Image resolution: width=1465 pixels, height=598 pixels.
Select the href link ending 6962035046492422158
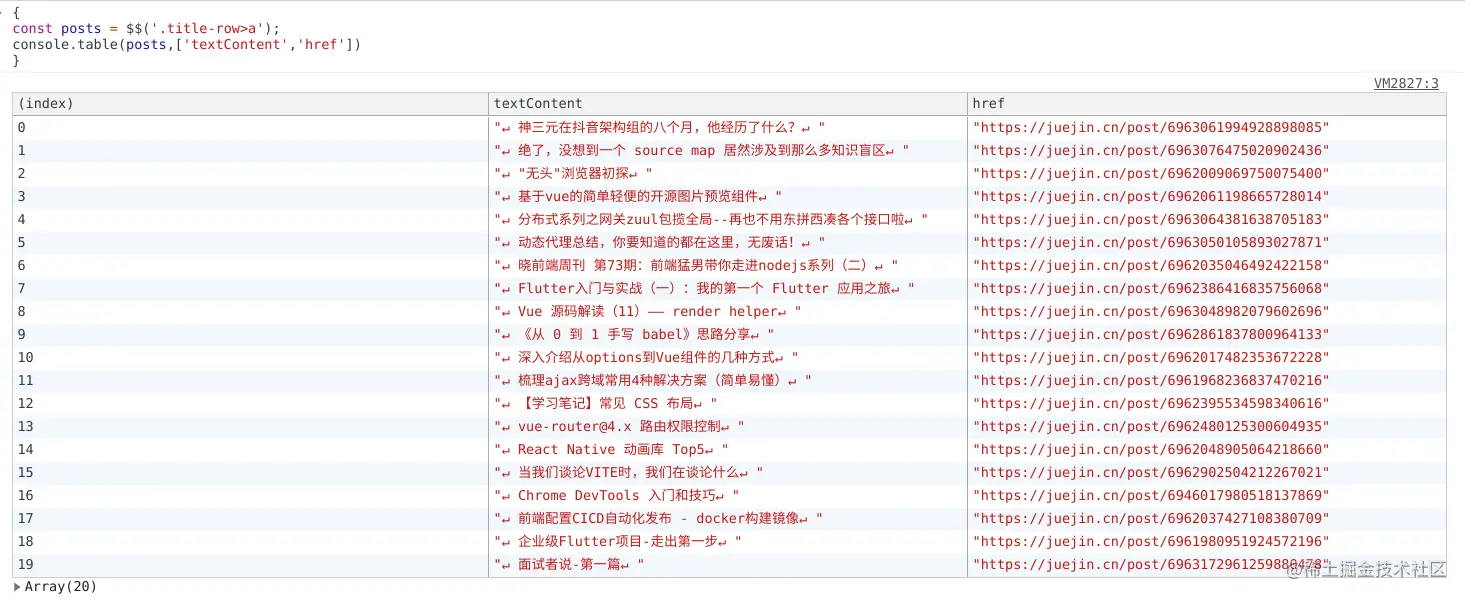pyautogui.click(x=1152, y=265)
